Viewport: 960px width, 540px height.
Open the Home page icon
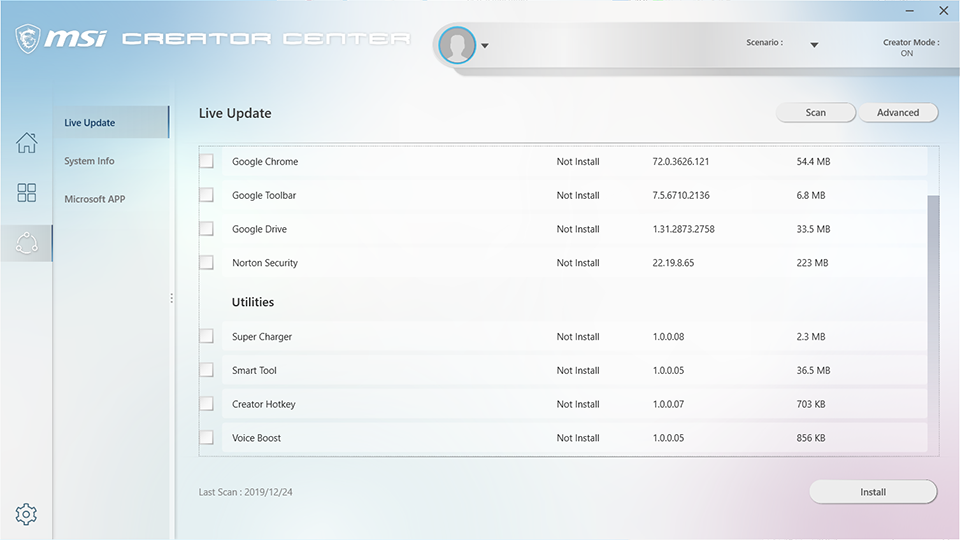click(x=26, y=143)
